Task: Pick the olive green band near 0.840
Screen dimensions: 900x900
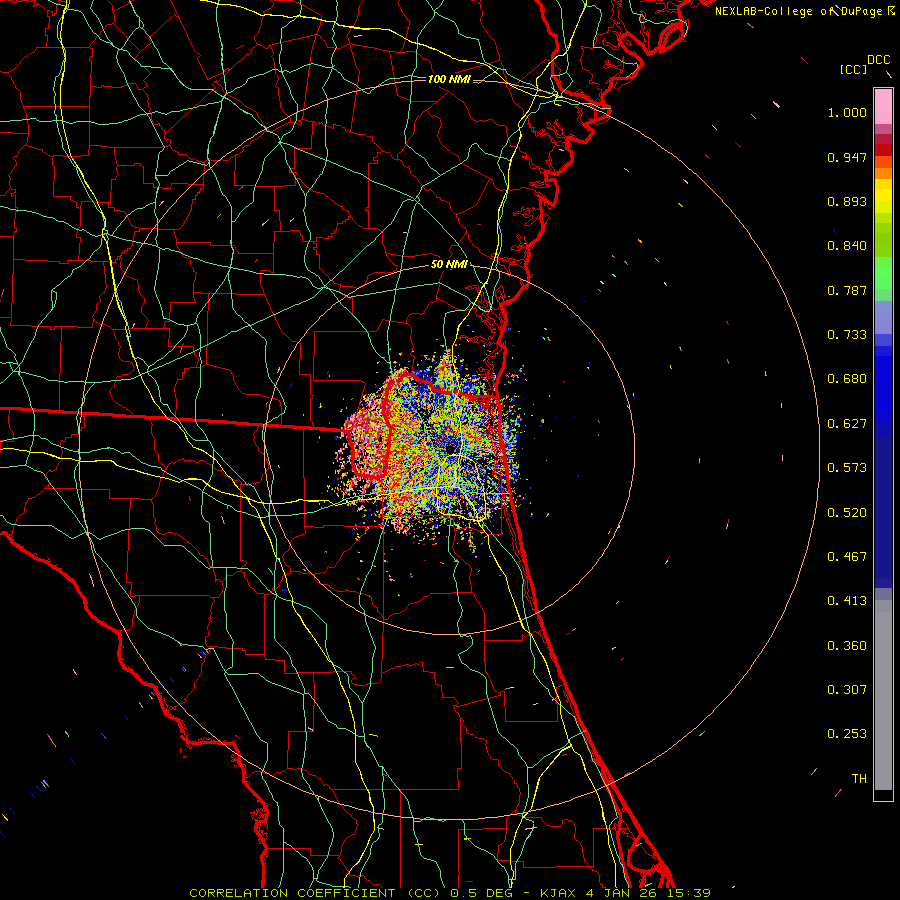Action: coord(883,240)
